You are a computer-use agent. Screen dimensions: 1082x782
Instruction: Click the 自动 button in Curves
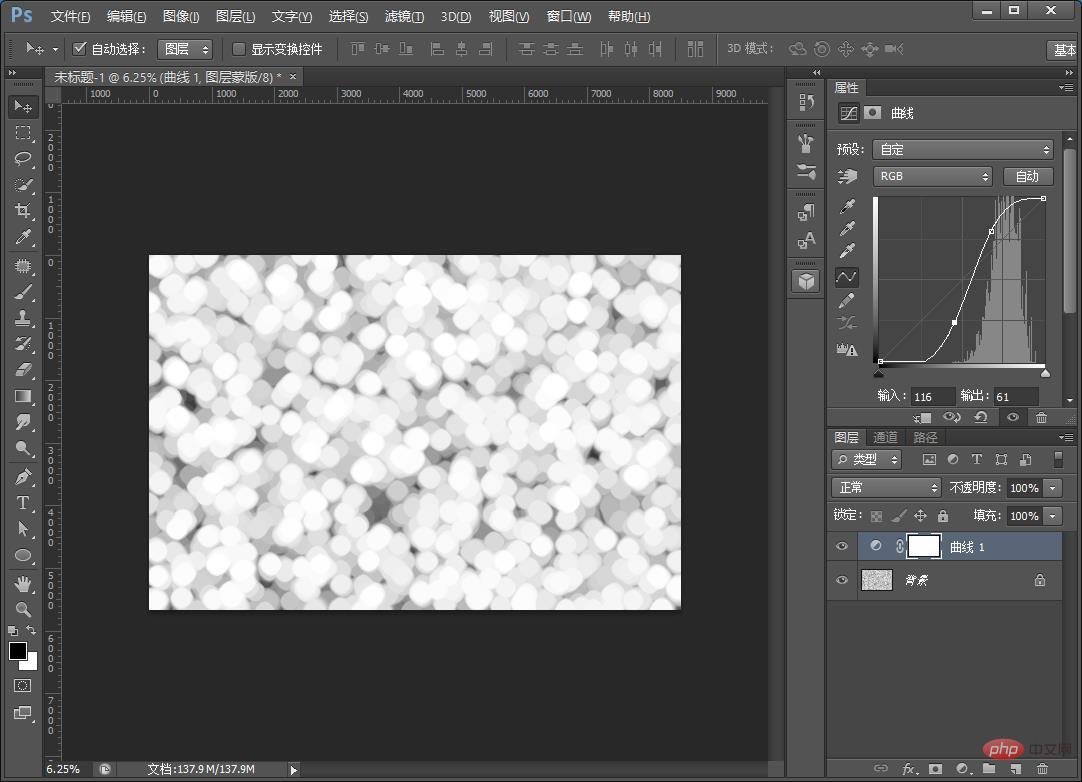click(x=1027, y=176)
